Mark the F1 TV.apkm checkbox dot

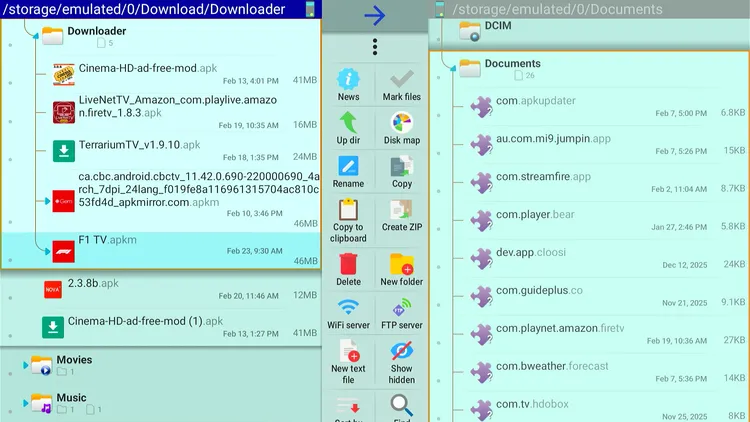point(10,260)
